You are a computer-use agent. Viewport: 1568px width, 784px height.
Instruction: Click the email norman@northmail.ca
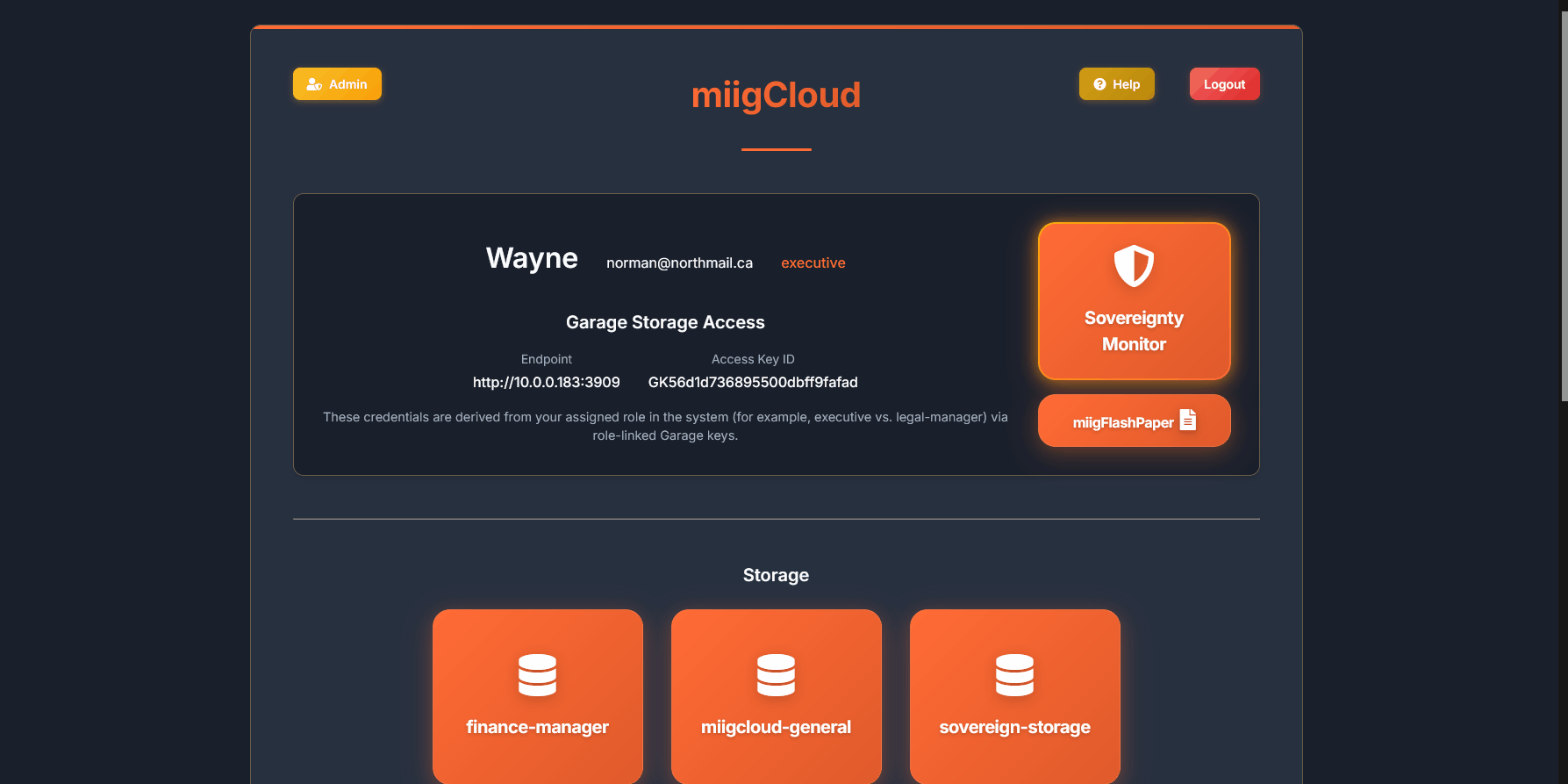click(x=679, y=263)
